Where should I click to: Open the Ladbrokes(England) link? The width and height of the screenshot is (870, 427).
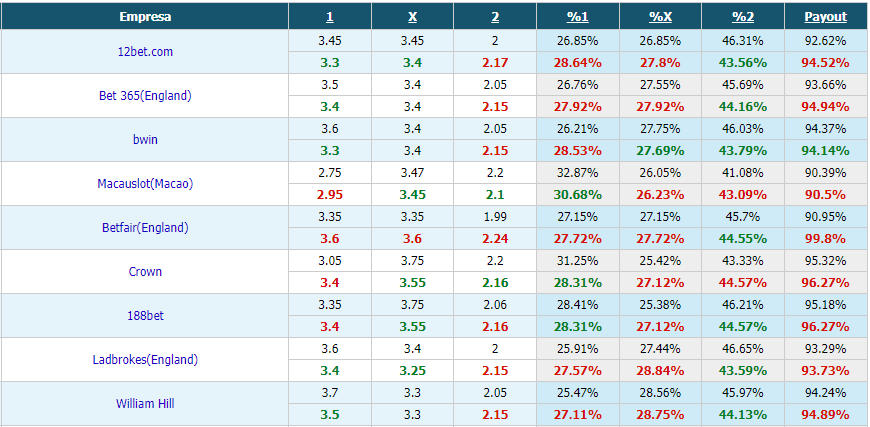(x=145, y=359)
